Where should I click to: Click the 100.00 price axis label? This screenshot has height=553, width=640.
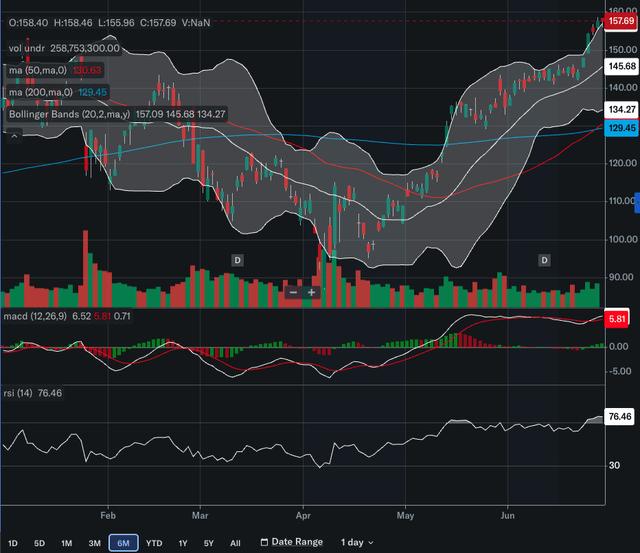click(623, 239)
